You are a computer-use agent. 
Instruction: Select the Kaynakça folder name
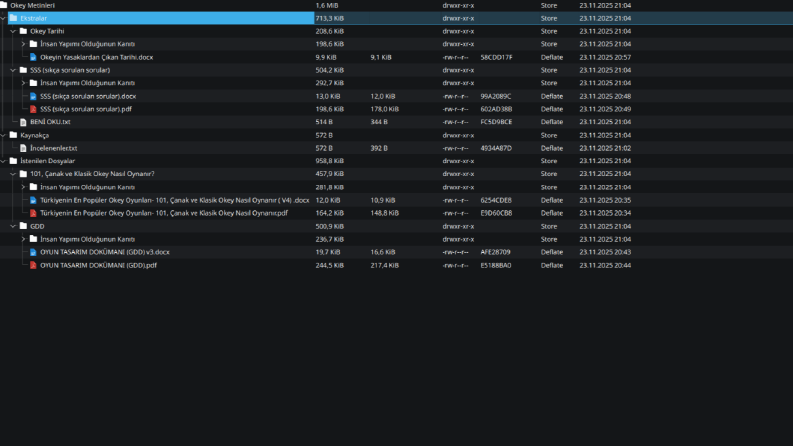click(x=34, y=136)
